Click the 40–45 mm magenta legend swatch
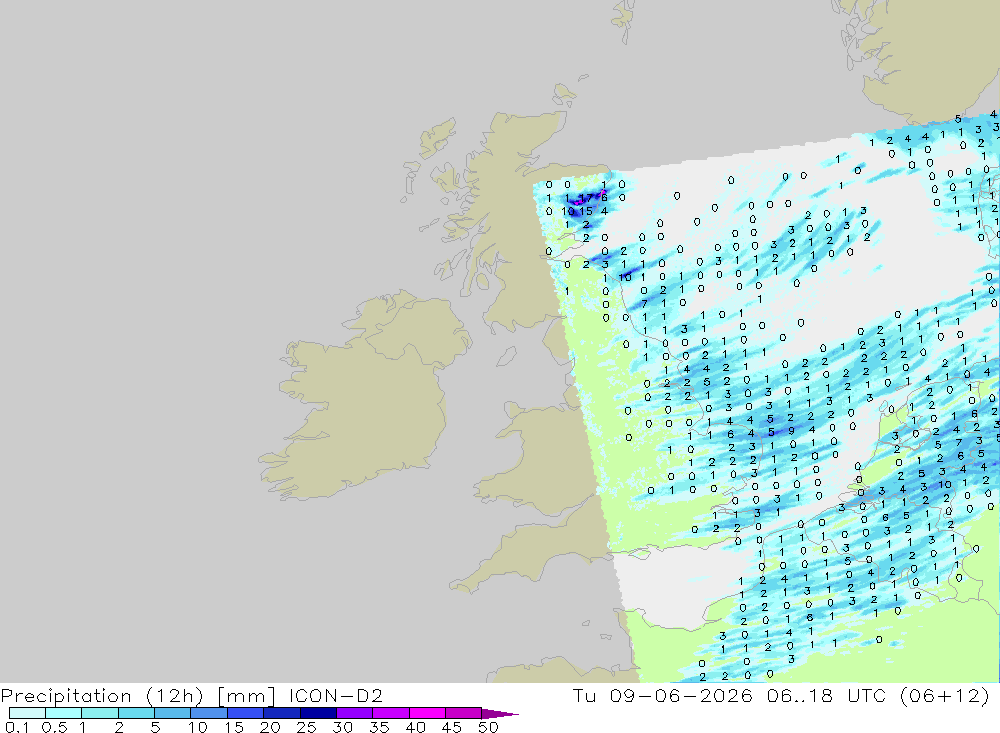 [x=427, y=713]
